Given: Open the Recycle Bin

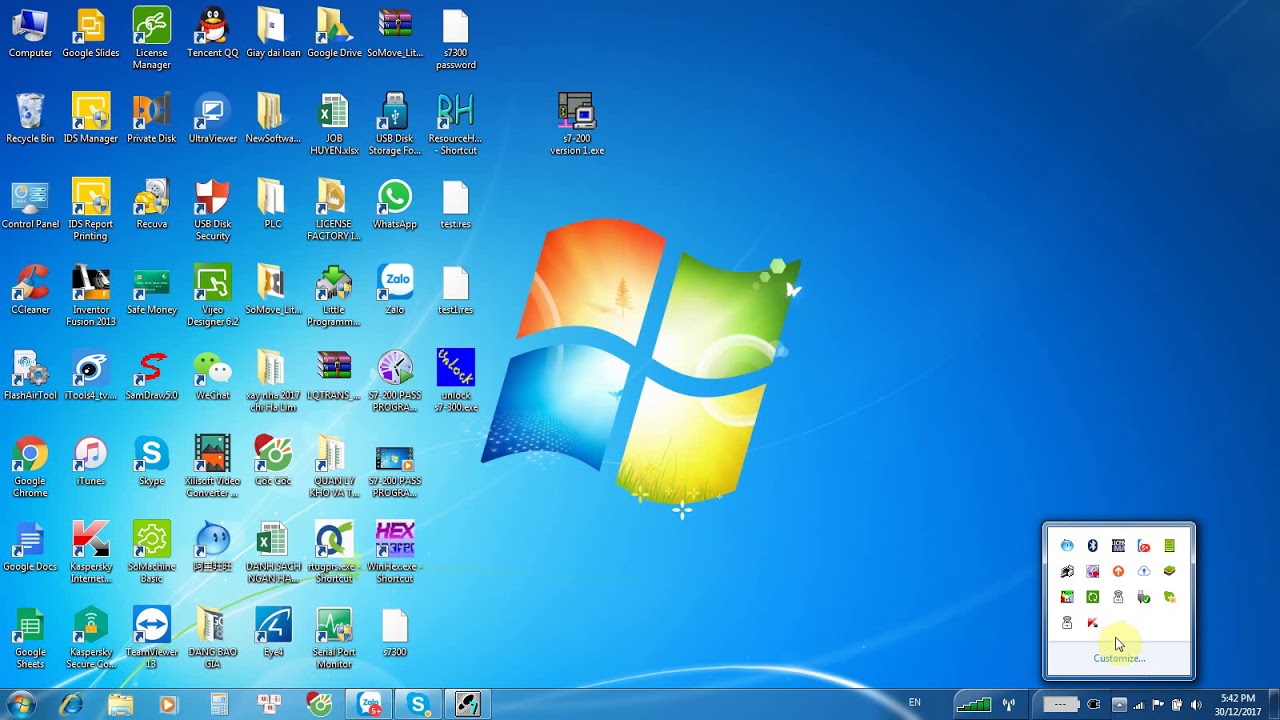Looking at the screenshot, I should pos(30,119).
